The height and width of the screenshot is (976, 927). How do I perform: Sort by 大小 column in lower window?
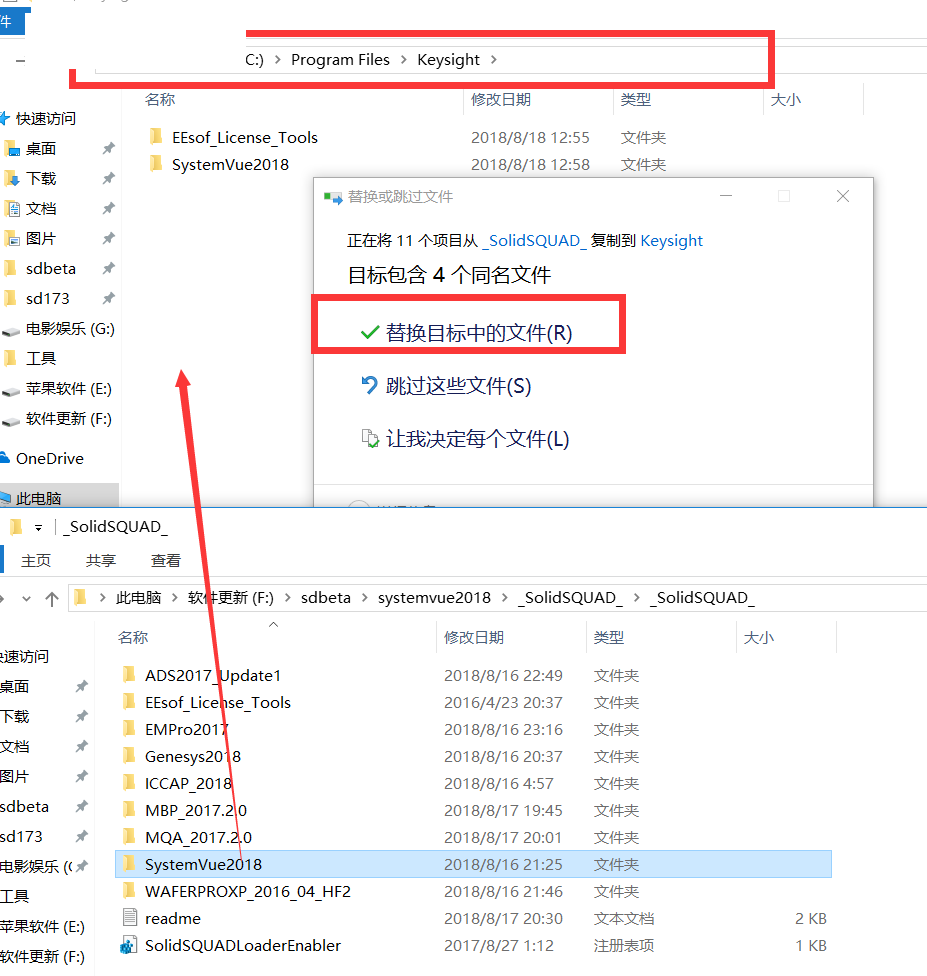pos(759,637)
